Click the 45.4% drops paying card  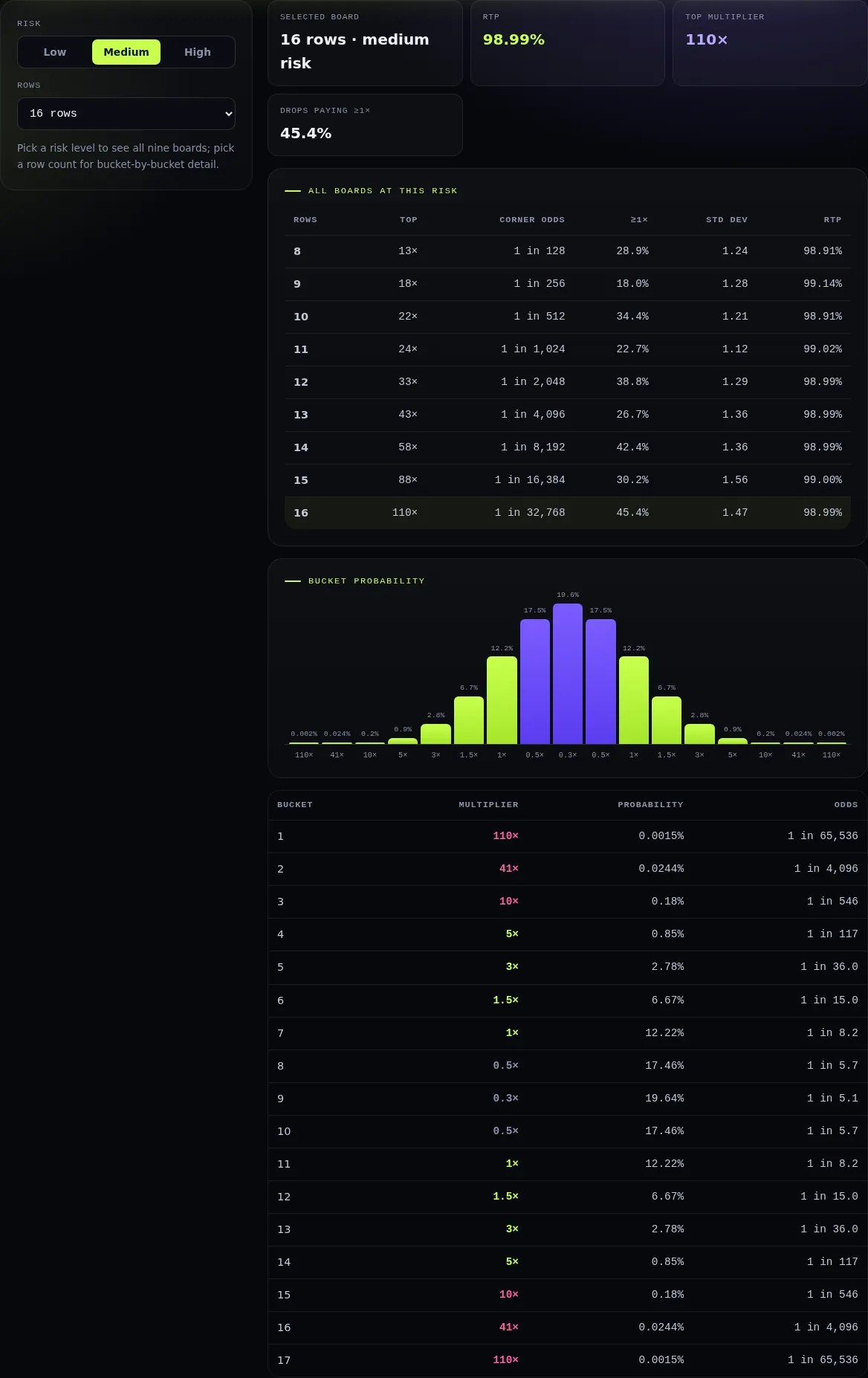coord(365,125)
